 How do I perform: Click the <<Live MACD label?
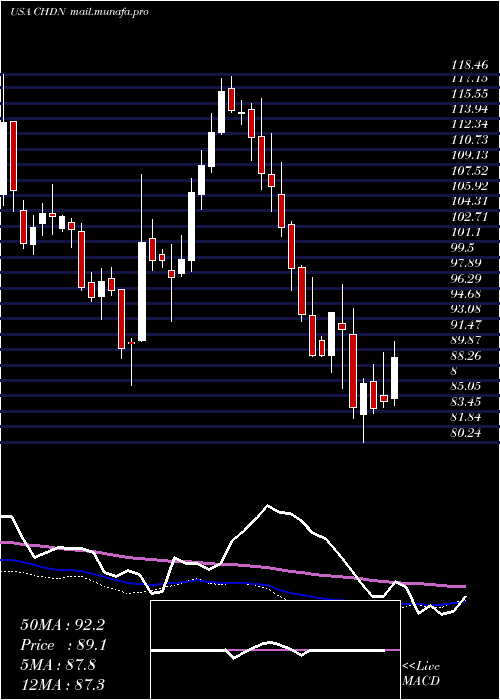pyautogui.click(x=421, y=674)
